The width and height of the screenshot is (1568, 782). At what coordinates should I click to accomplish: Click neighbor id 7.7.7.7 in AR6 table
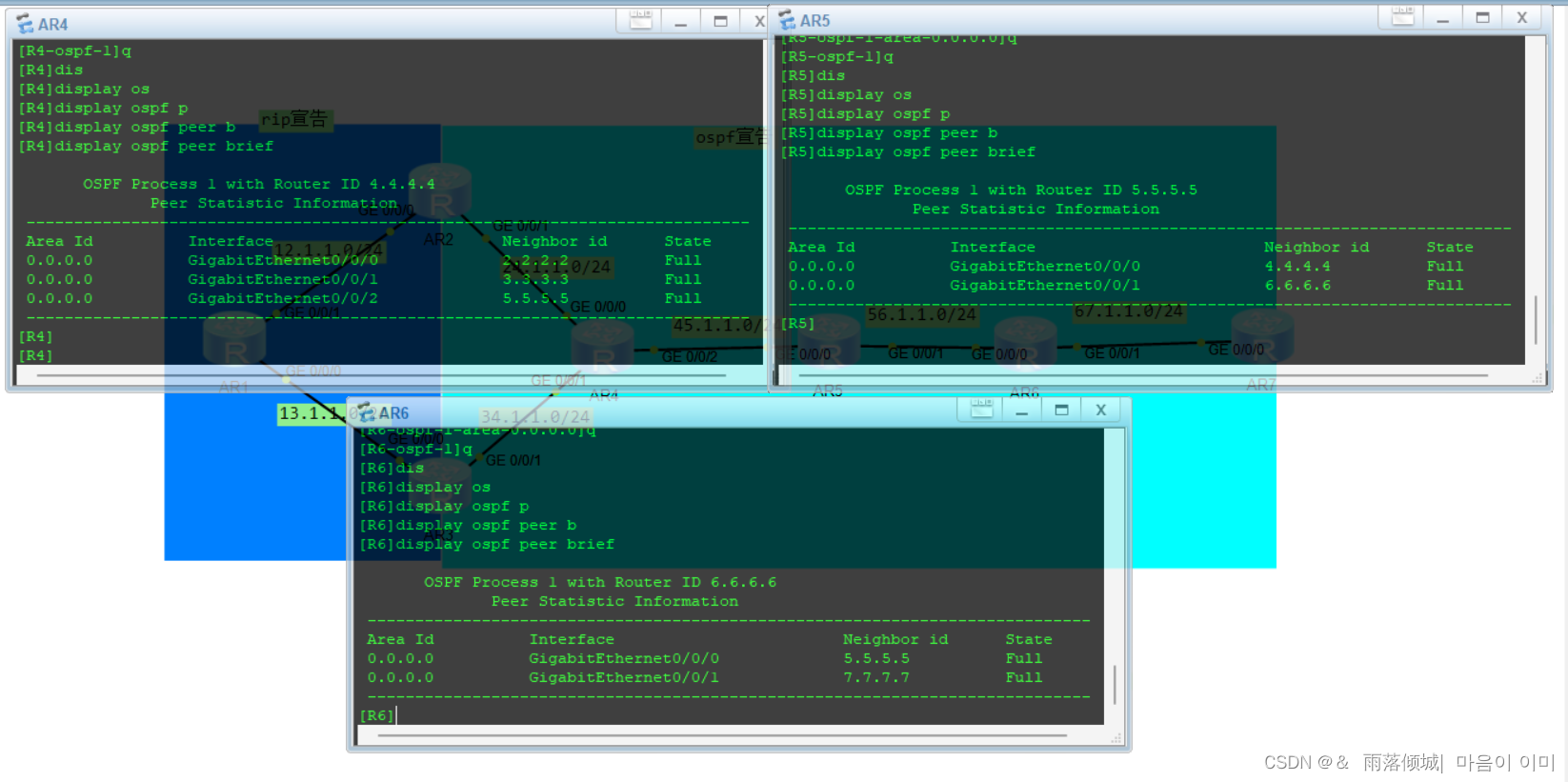click(876, 677)
